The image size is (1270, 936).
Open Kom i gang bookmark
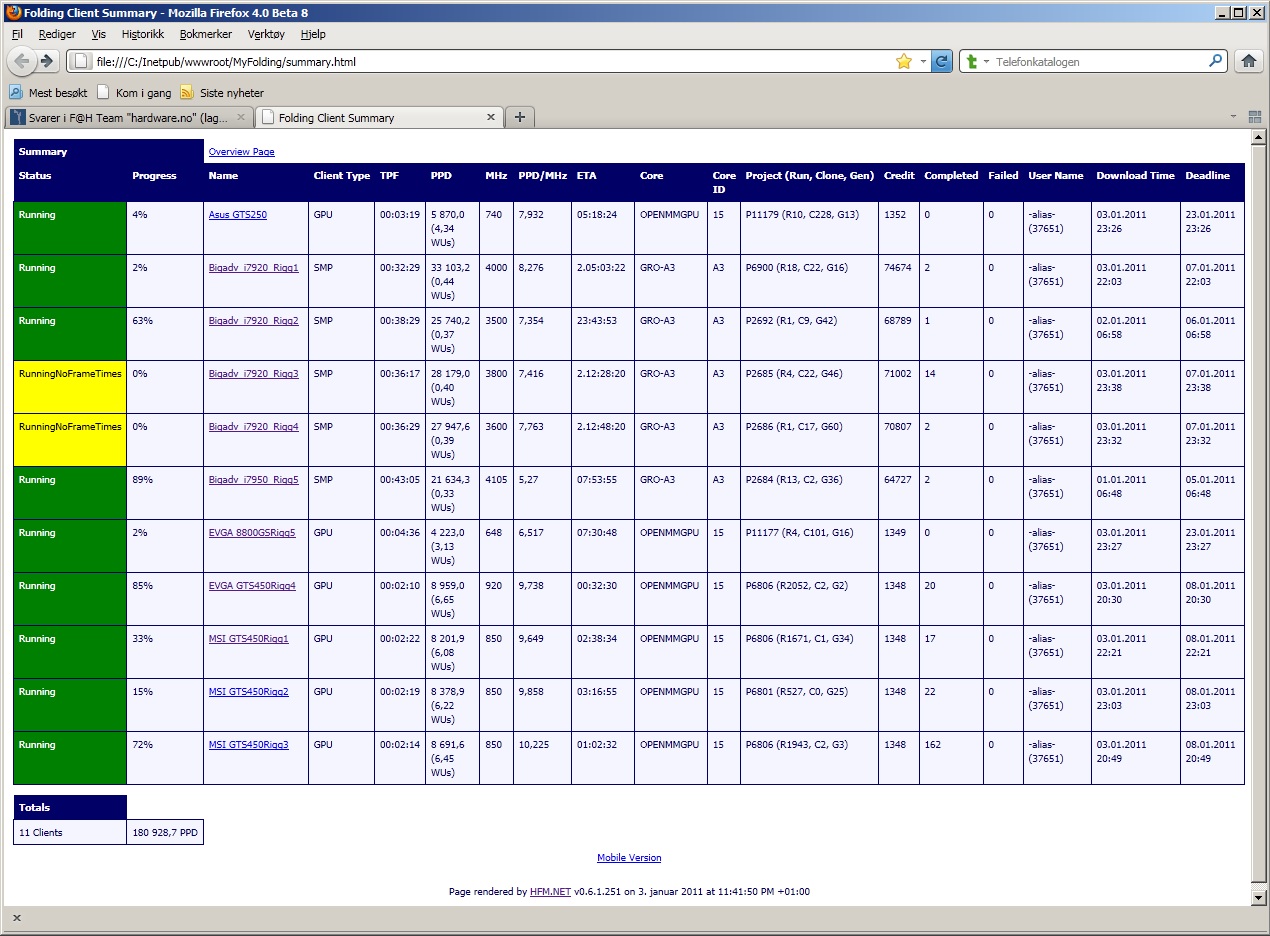pos(134,92)
